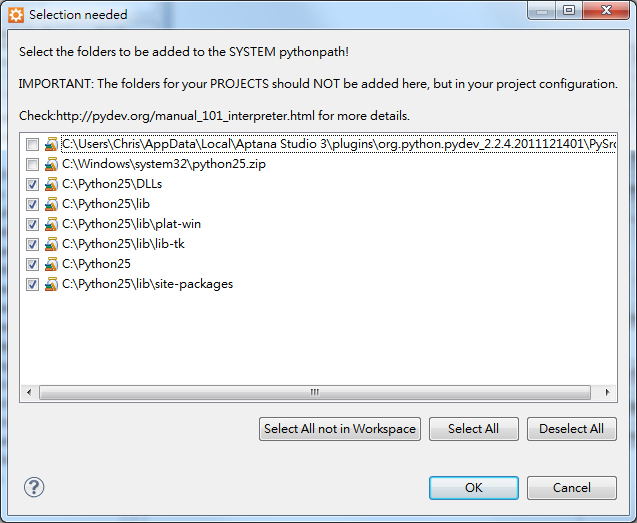
Task: Click the Selection needed gear icon in title bar
Action: 16,15
